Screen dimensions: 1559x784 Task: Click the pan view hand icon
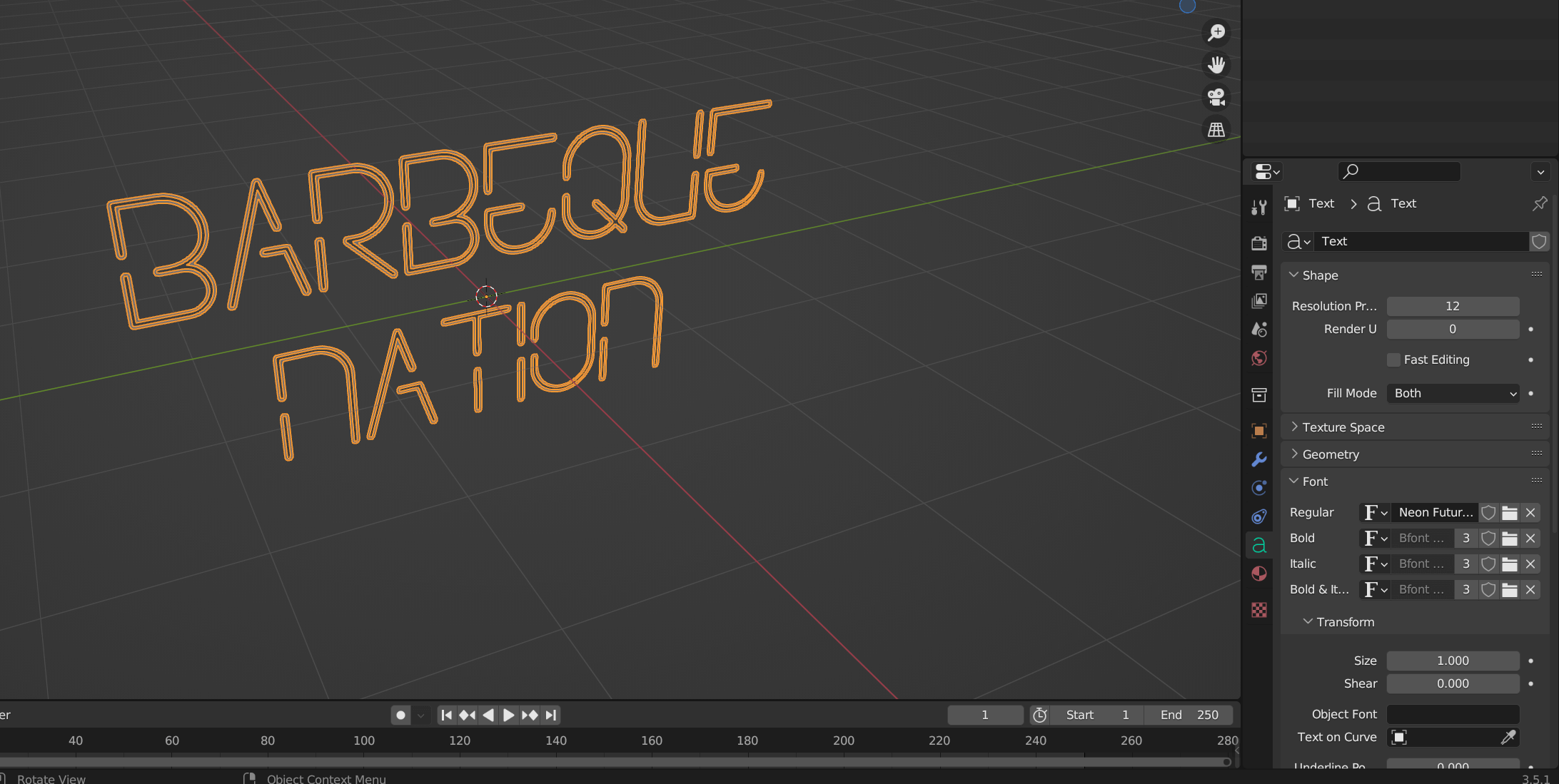coord(1216,65)
